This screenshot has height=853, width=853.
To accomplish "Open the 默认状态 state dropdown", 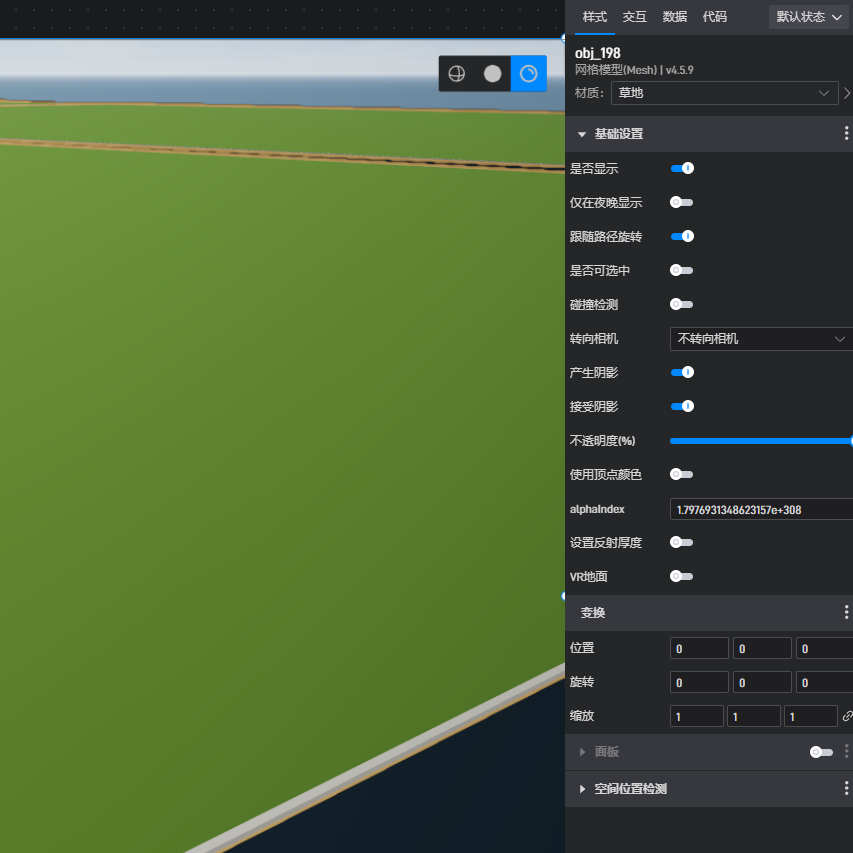I will pyautogui.click(x=809, y=17).
